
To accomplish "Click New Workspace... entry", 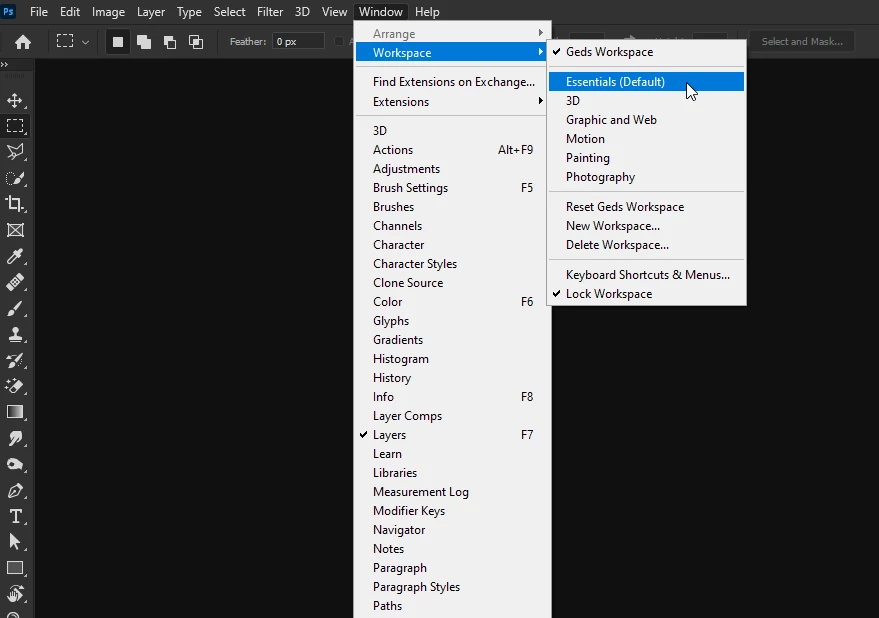I will [646, 226].
